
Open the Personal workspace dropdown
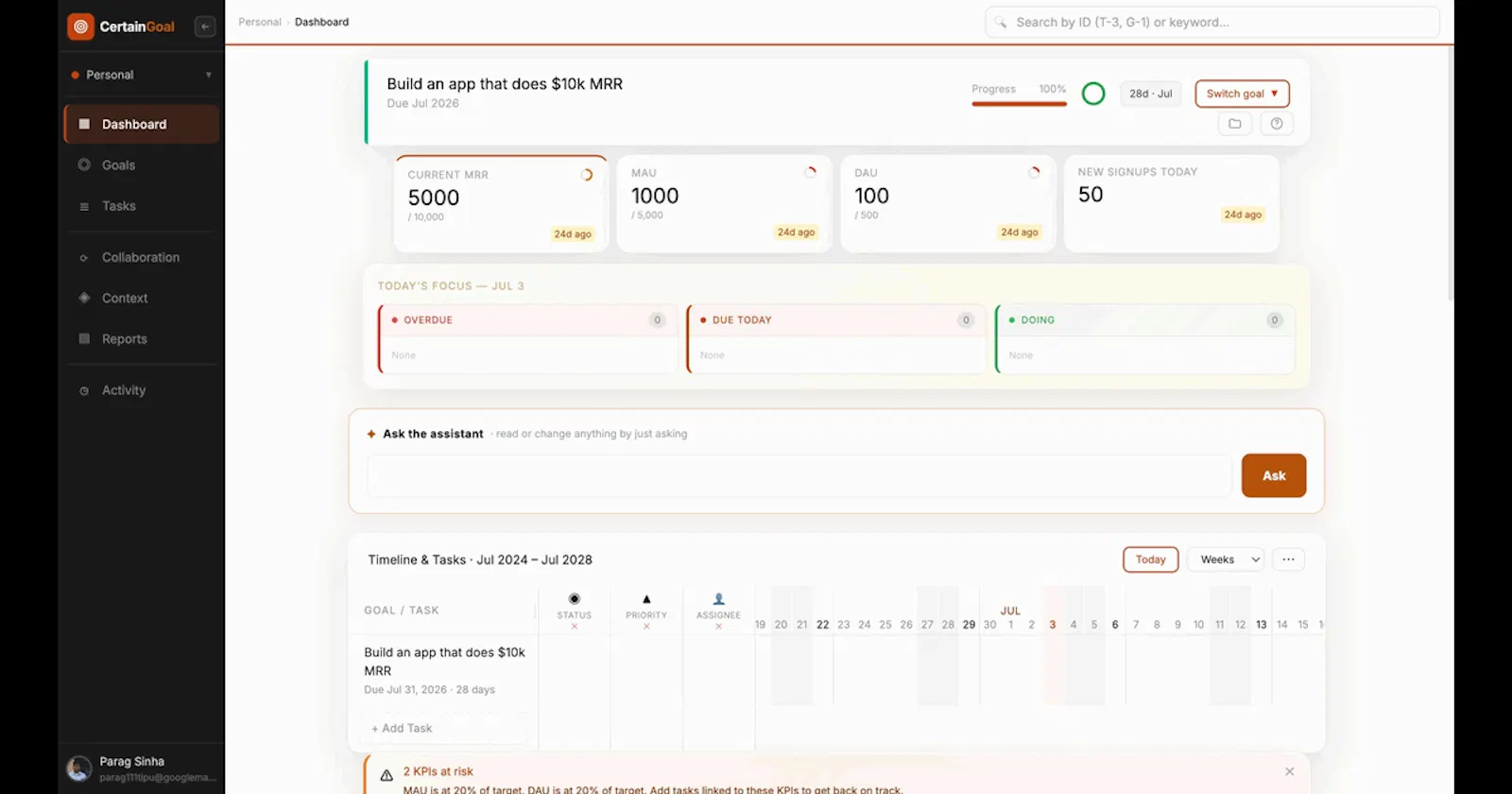point(142,75)
